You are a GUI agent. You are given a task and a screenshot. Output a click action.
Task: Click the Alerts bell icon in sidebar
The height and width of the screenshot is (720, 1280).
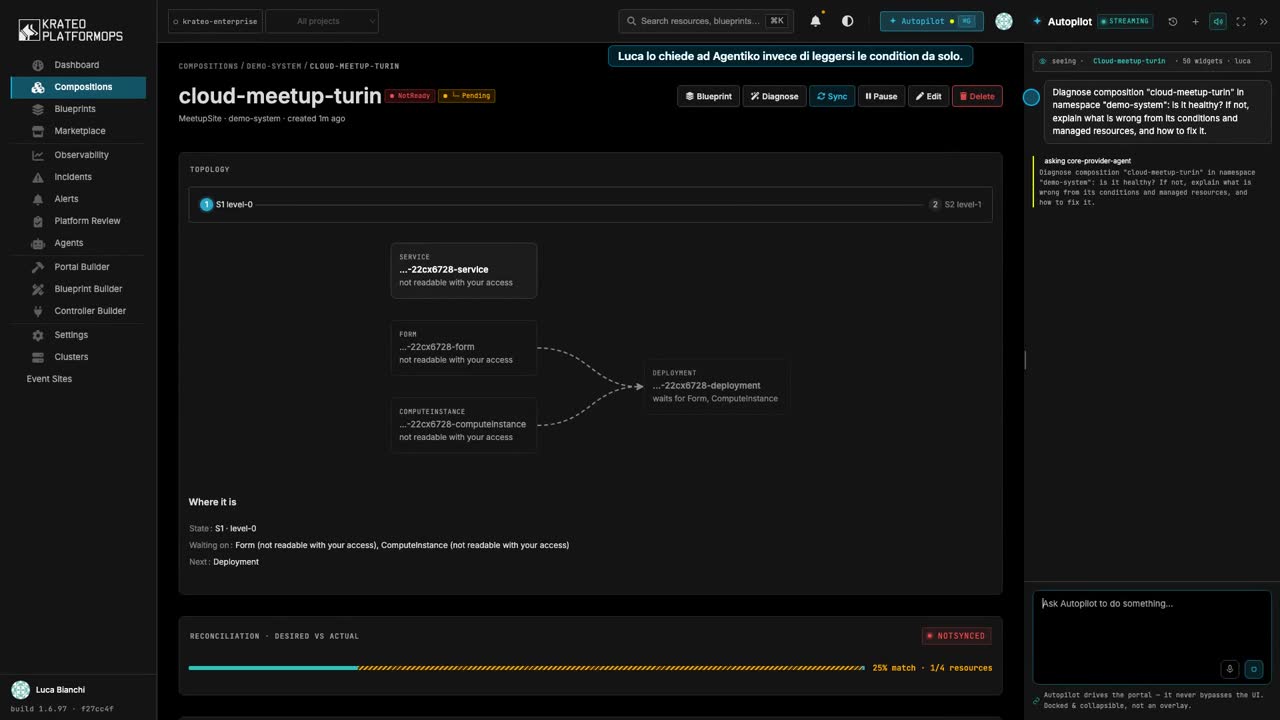pyautogui.click(x=38, y=199)
